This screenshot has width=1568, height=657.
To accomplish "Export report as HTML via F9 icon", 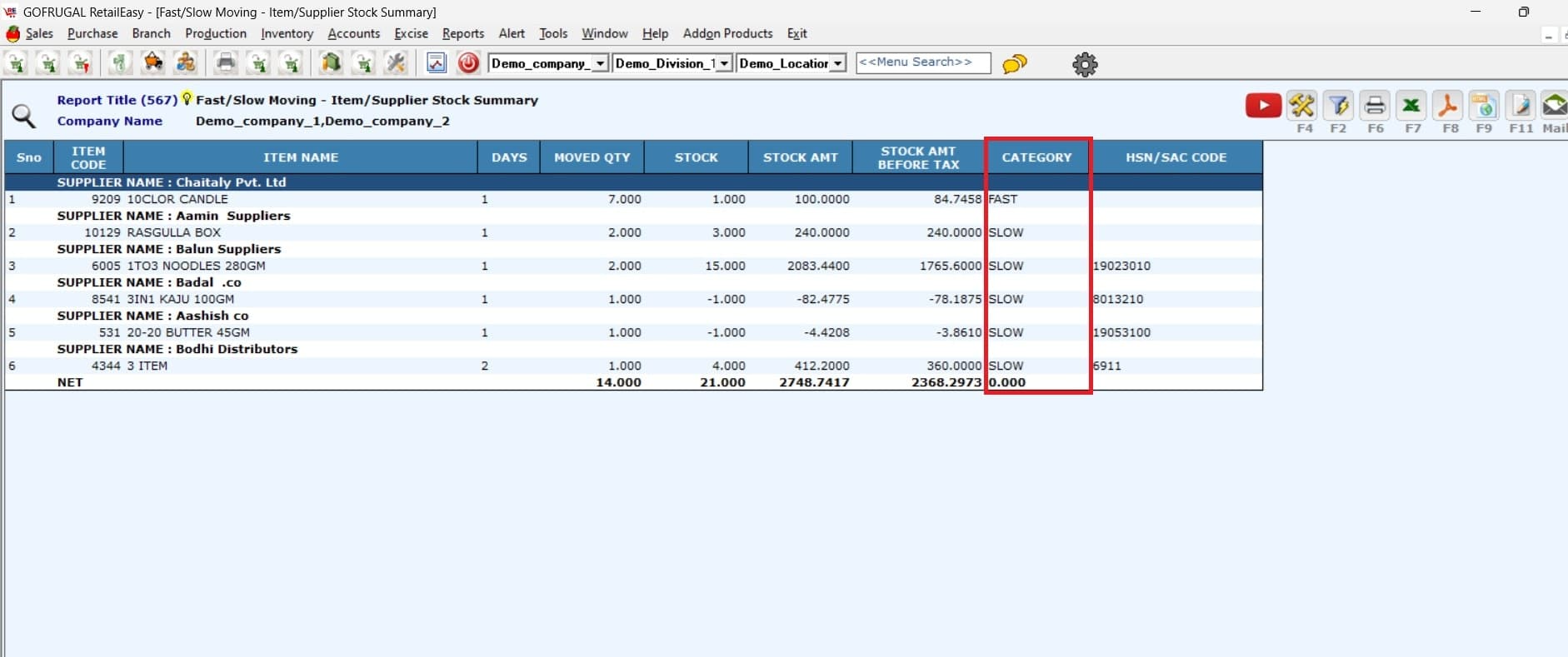I will tap(1484, 106).
